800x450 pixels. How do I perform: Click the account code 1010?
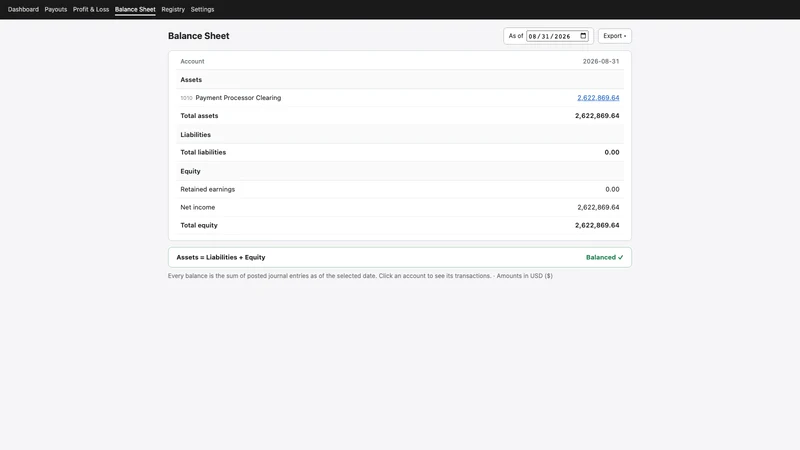pos(186,98)
